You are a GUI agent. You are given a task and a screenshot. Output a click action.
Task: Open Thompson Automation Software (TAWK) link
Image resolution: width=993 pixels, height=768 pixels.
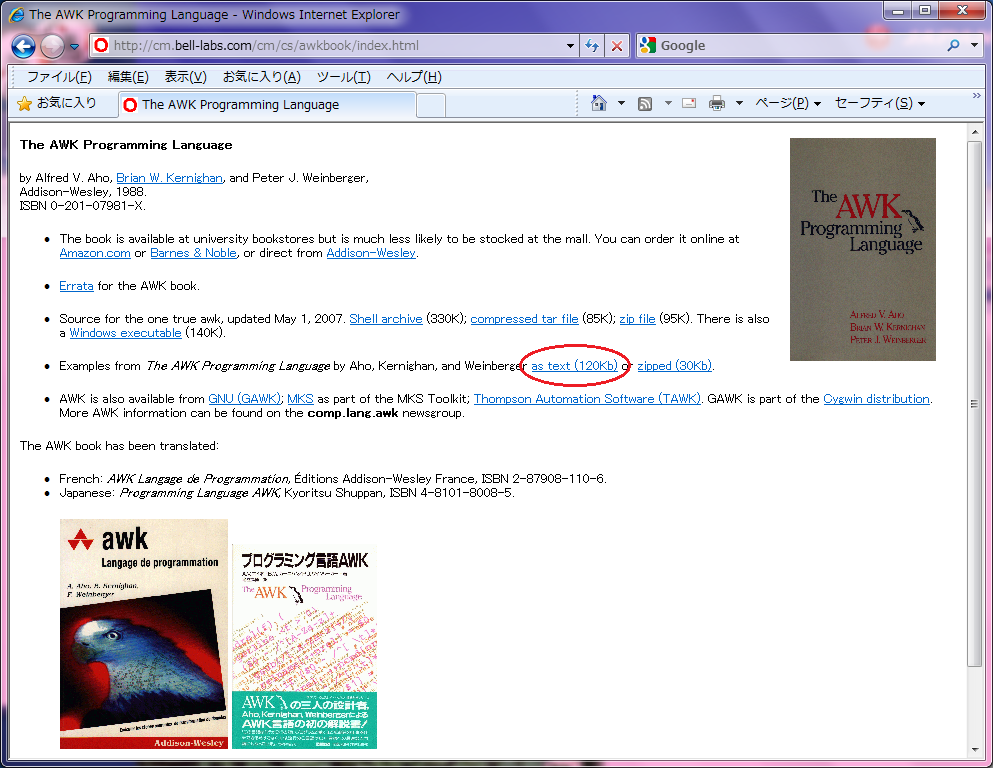[587, 399]
